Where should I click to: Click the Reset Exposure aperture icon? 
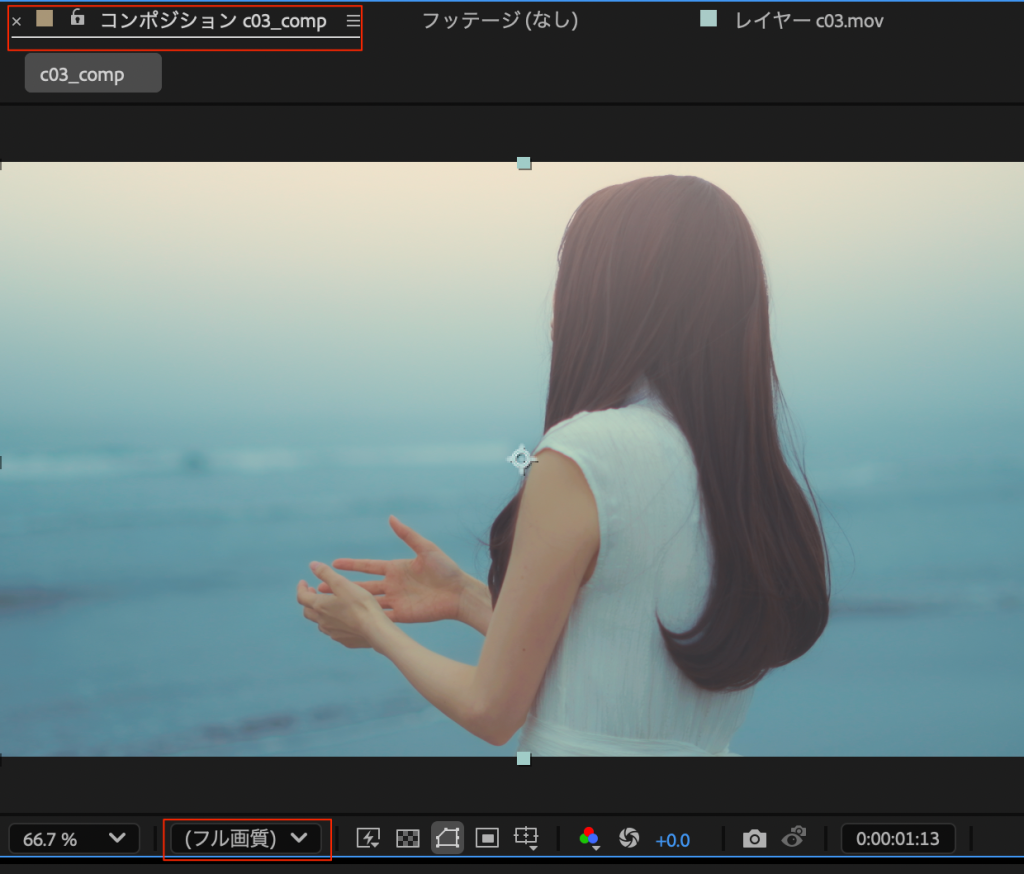[x=629, y=838]
